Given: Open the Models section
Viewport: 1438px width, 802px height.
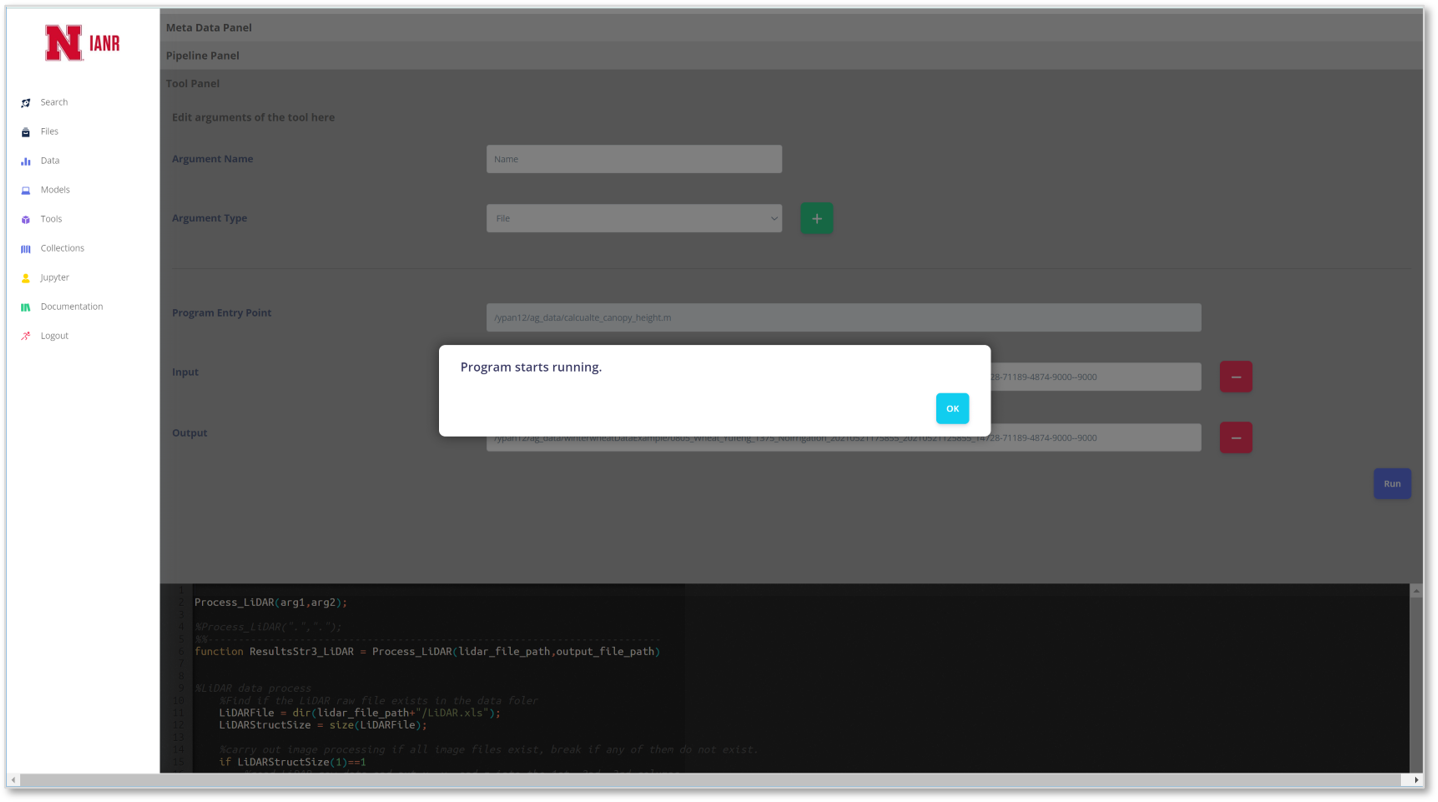Looking at the screenshot, I should tap(55, 189).
